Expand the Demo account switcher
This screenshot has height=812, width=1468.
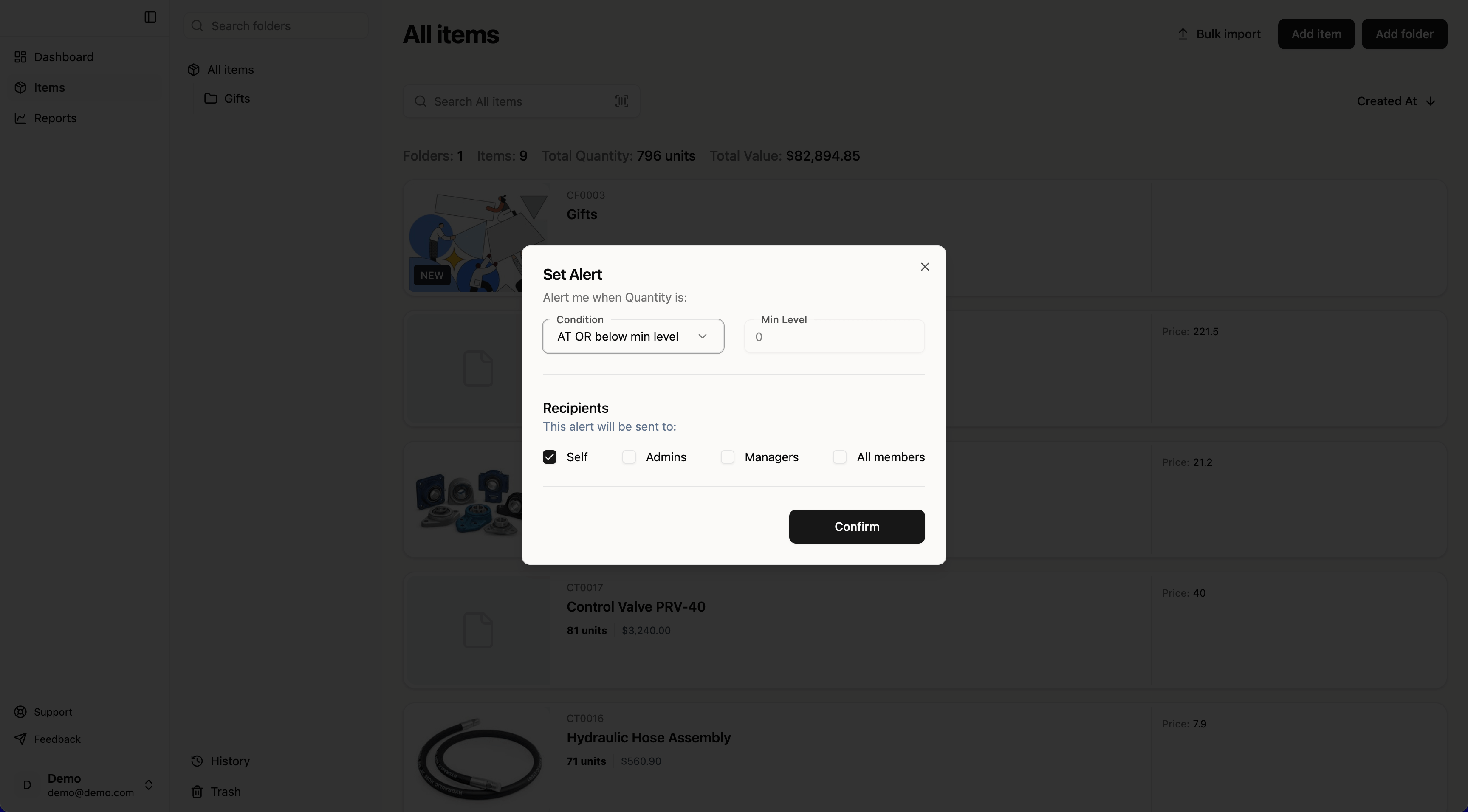[149, 785]
